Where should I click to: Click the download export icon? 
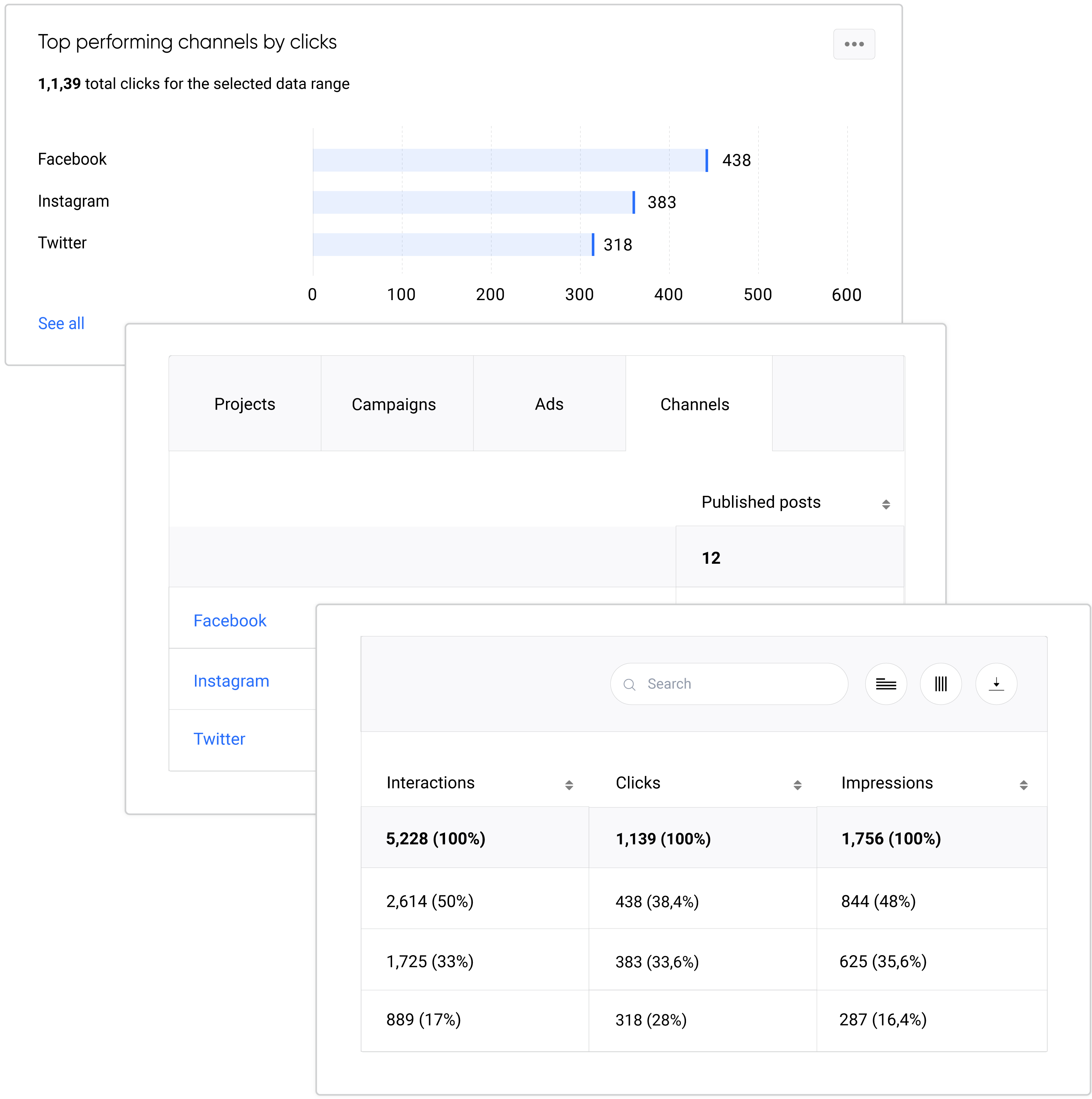pyautogui.click(x=996, y=684)
